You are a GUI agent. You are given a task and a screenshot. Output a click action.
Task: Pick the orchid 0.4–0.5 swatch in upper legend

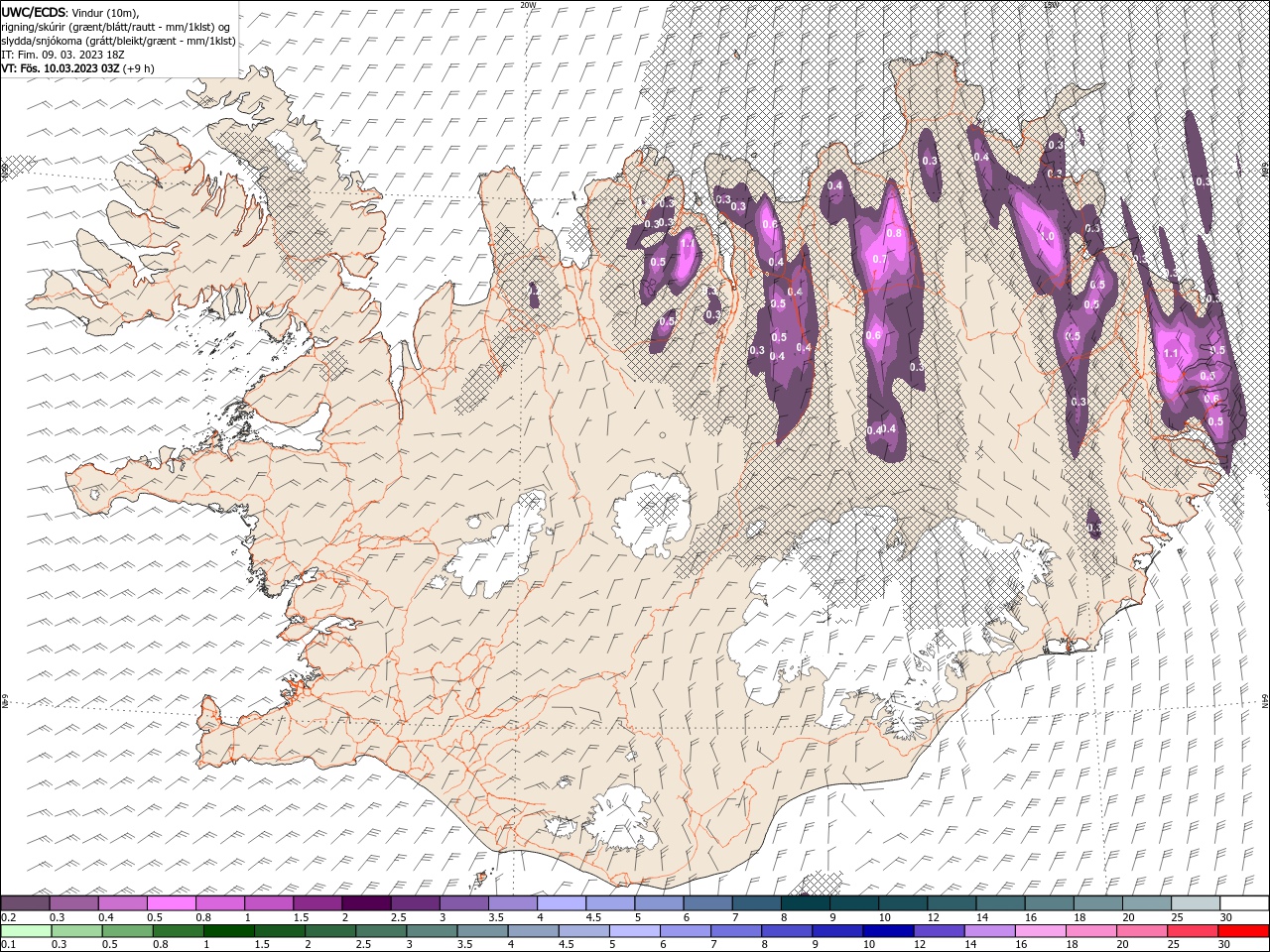(x=122, y=903)
